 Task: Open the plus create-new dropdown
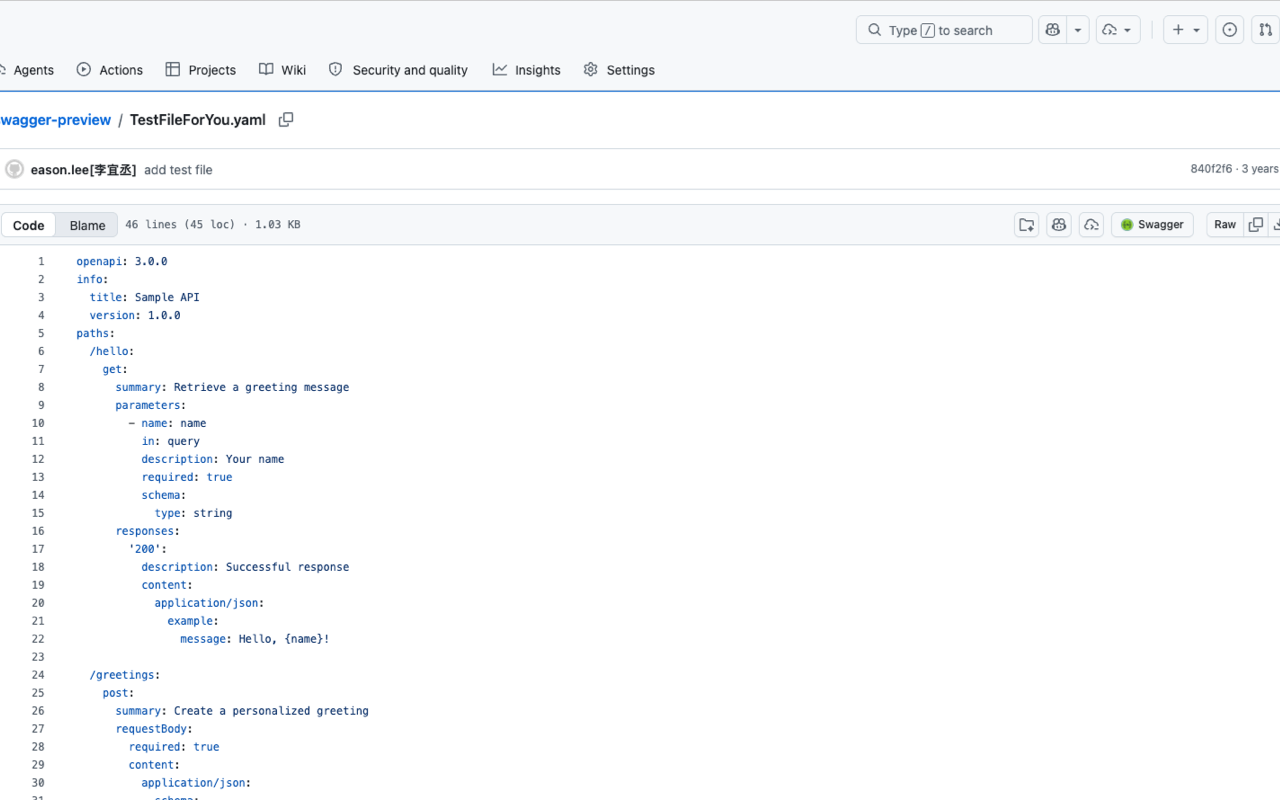[1185, 30]
